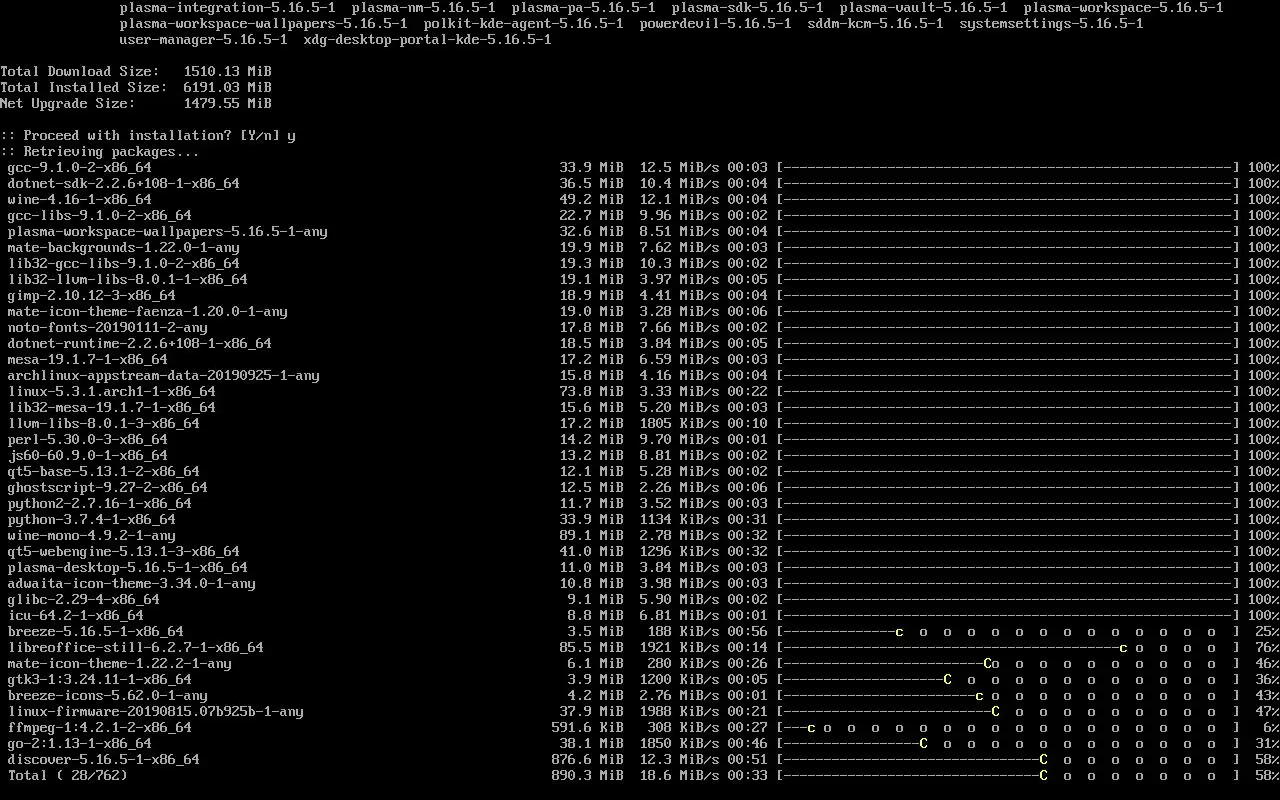
Task: Click linux-5.3.1.arch1-1-x86_64 kernel package name
Action: click(x=112, y=392)
